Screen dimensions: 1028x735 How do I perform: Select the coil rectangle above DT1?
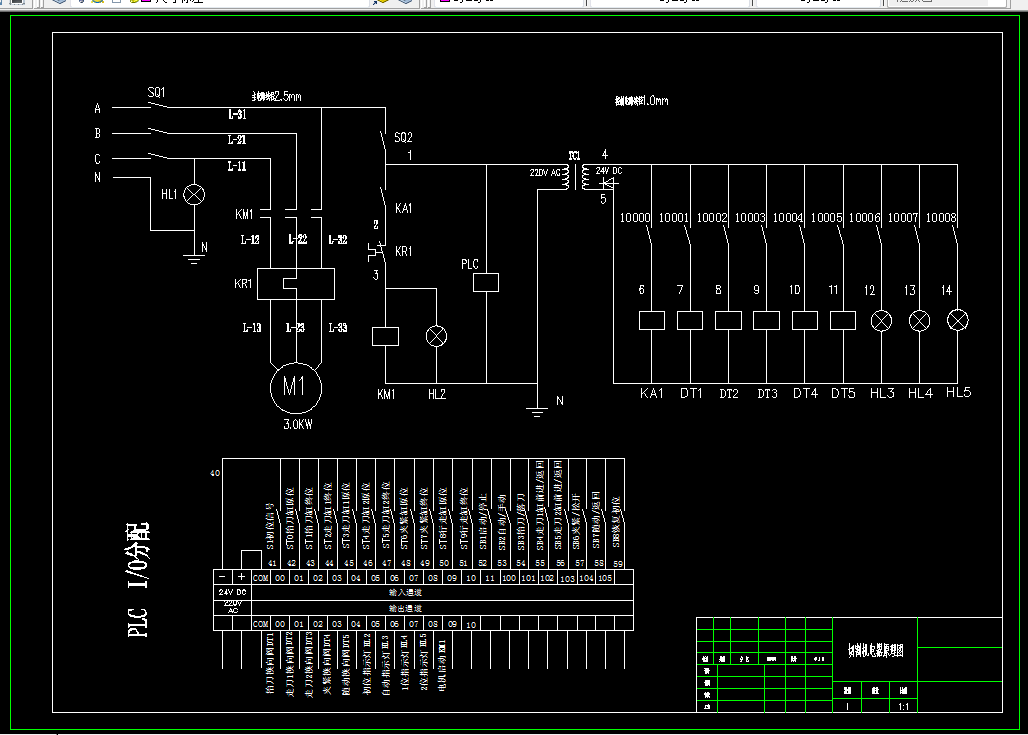[690, 321]
